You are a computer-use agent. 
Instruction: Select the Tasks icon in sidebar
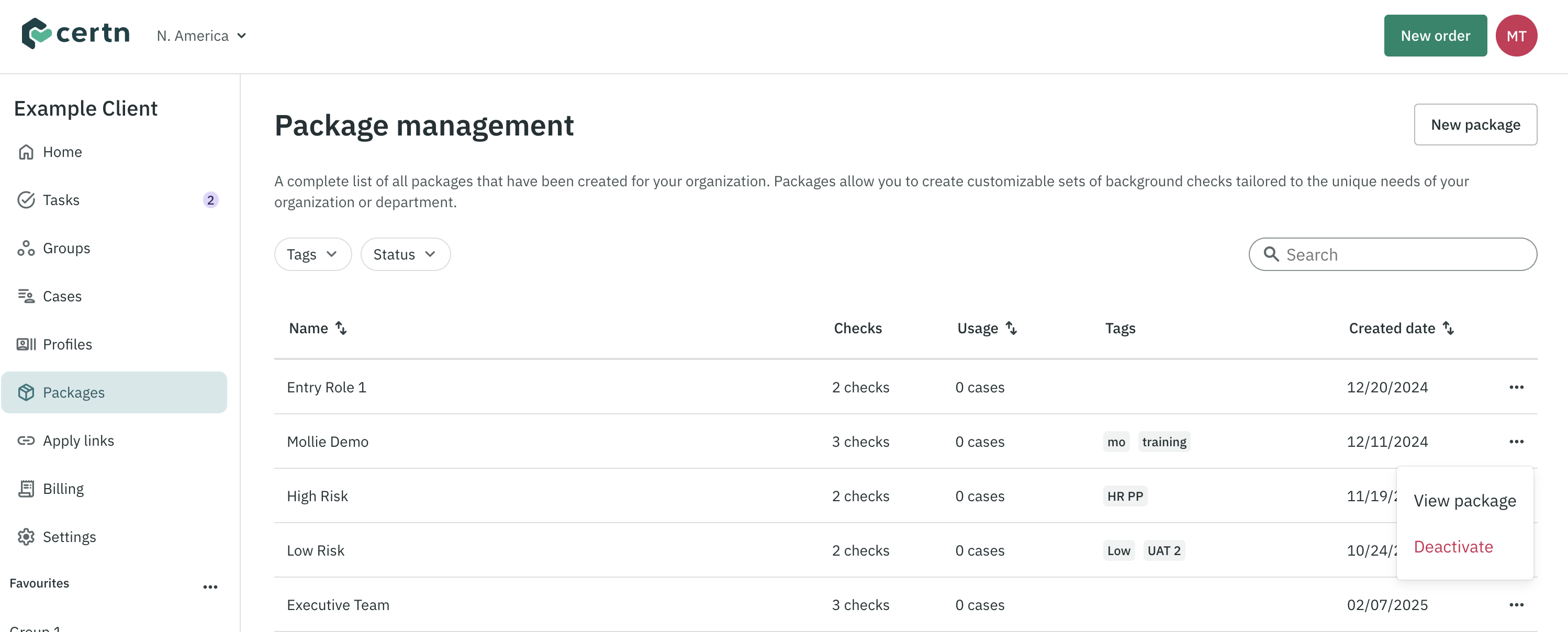pyautogui.click(x=26, y=199)
